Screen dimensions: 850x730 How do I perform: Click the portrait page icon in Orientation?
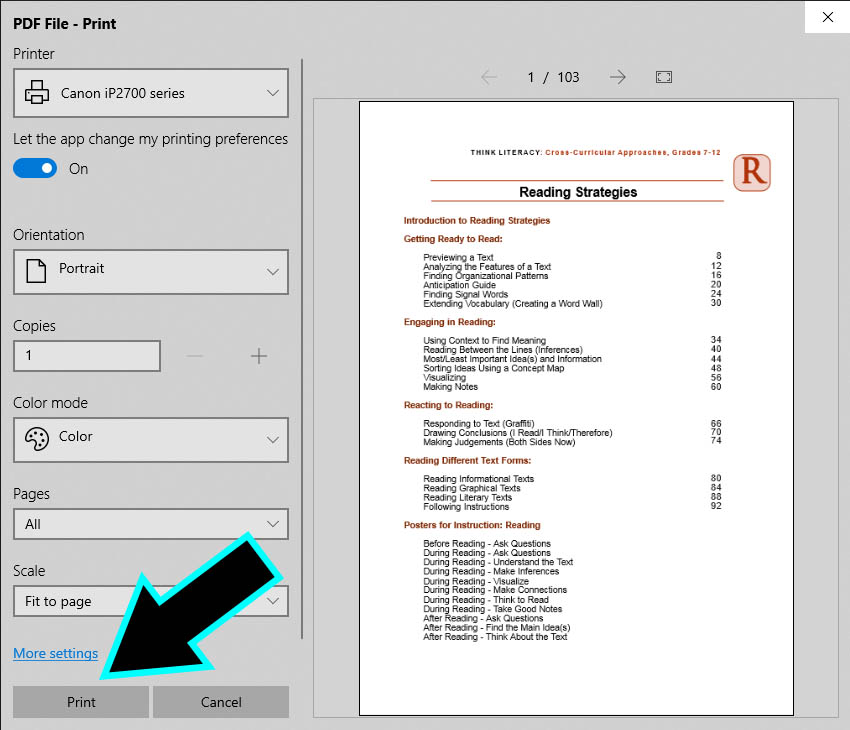36,270
